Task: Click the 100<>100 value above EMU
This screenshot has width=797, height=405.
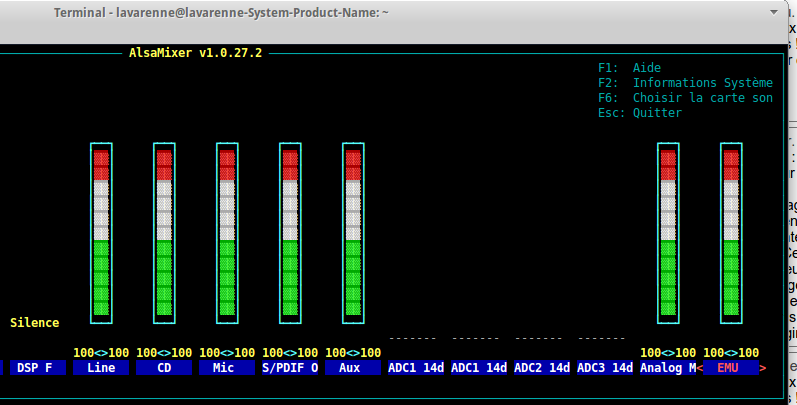Action: [x=731, y=353]
